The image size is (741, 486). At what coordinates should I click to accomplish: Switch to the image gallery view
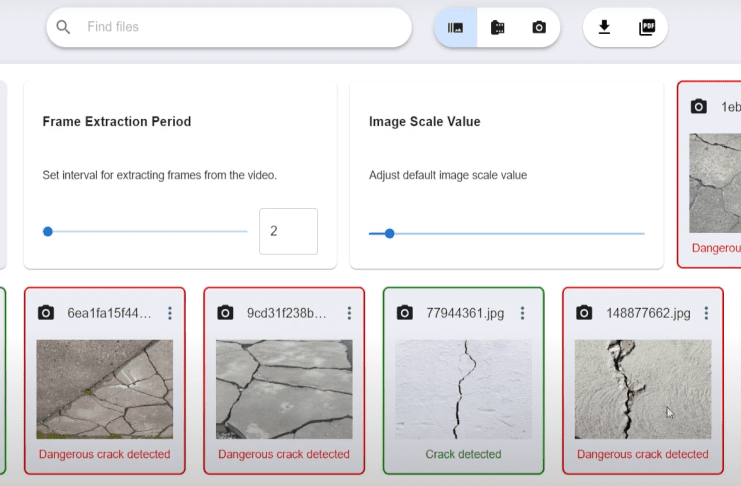(x=455, y=28)
